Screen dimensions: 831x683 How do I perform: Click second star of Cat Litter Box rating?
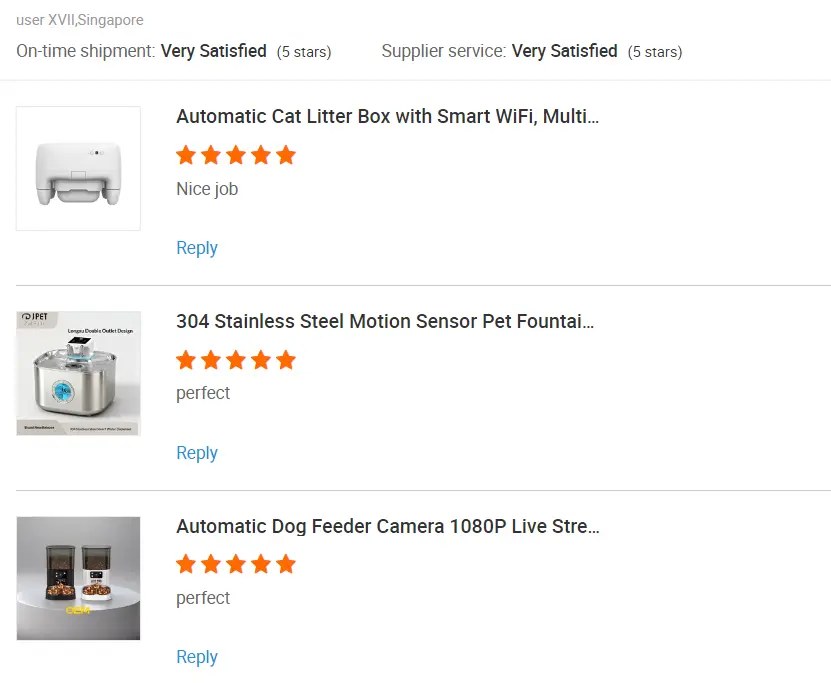point(211,155)
